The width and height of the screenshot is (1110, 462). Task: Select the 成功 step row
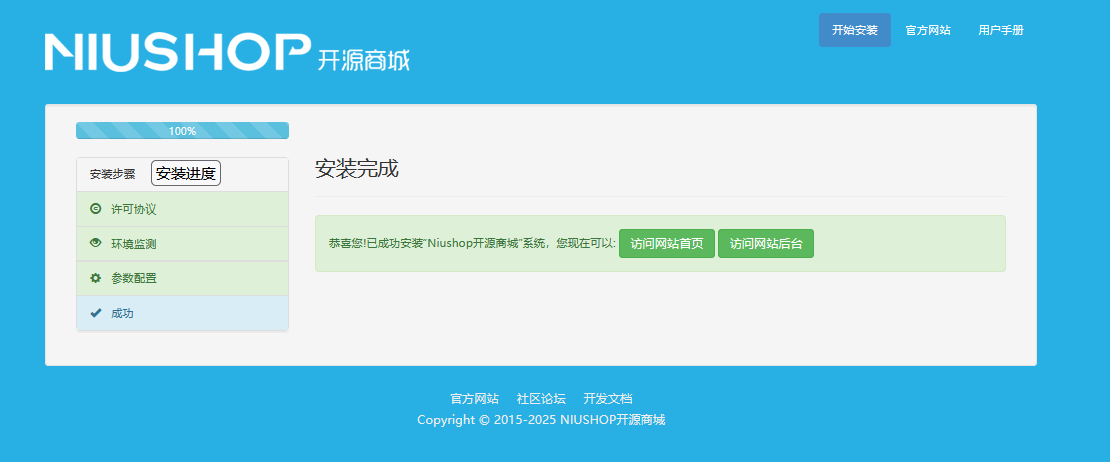[183, 313]
